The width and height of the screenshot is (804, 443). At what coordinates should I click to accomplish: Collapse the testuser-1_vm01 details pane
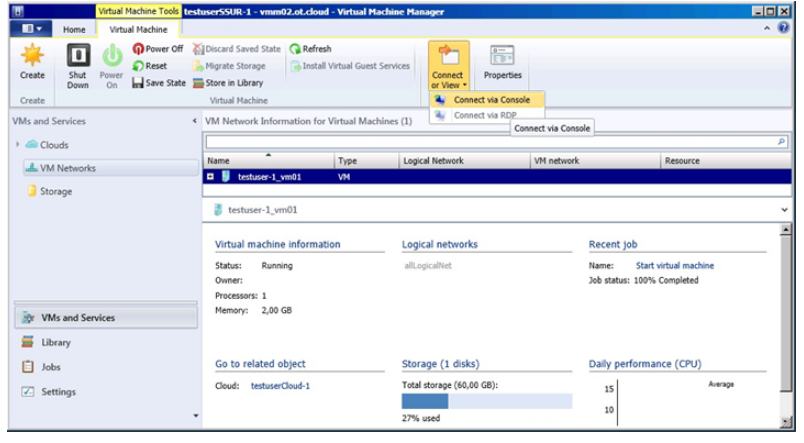coord(783,210)
